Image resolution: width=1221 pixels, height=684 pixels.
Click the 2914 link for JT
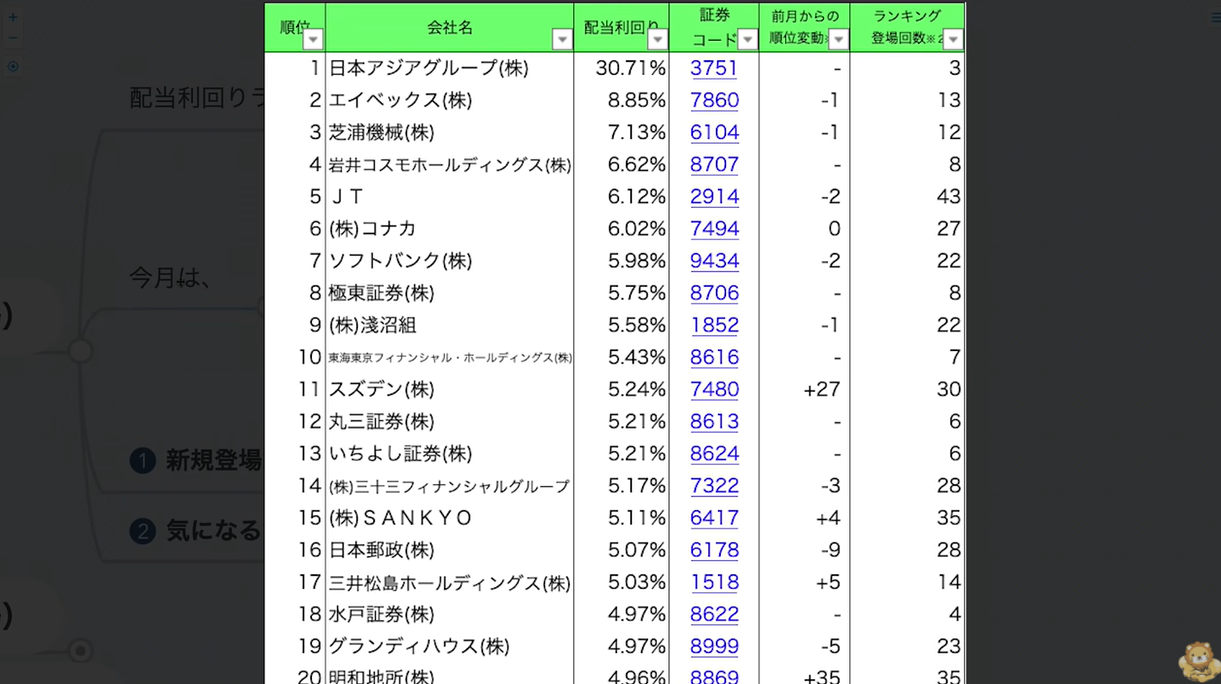pyautogui.click(x=714, y=196)
